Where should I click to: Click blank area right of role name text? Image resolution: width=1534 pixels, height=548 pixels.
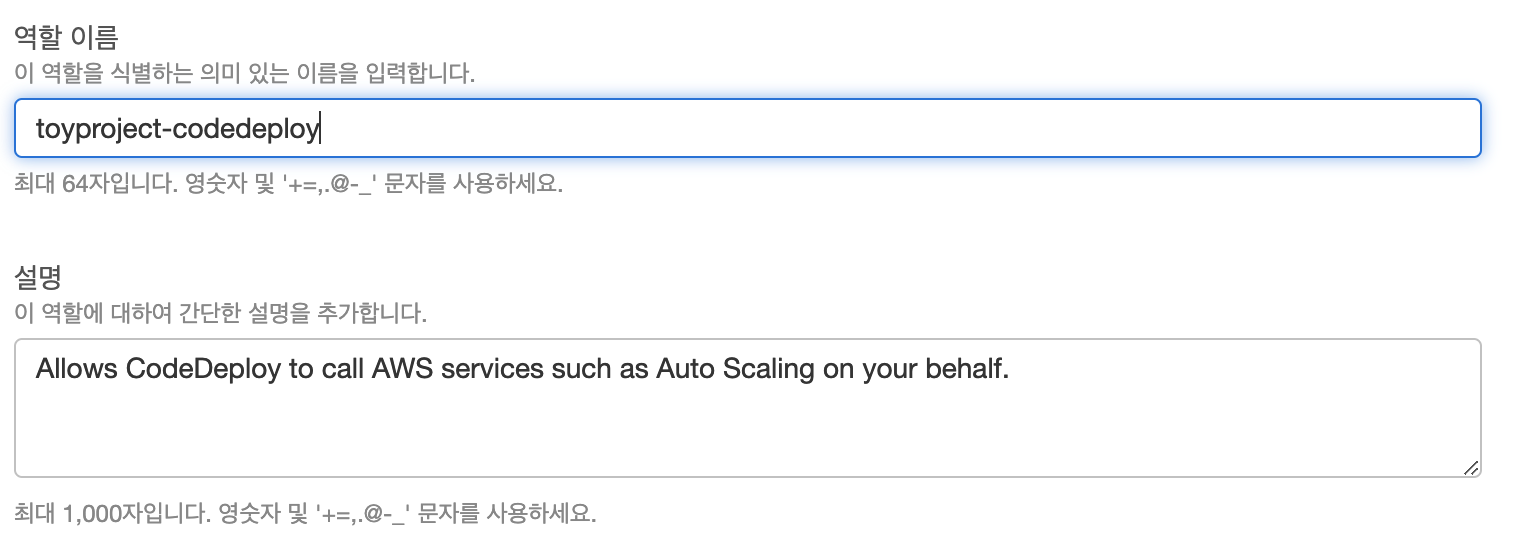point(900,128)
